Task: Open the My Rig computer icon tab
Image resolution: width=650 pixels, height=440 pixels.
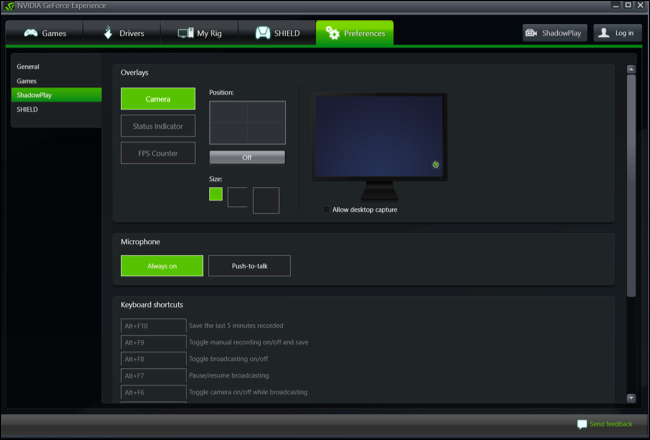Action: pyautogui.click(x=185, y=33)
